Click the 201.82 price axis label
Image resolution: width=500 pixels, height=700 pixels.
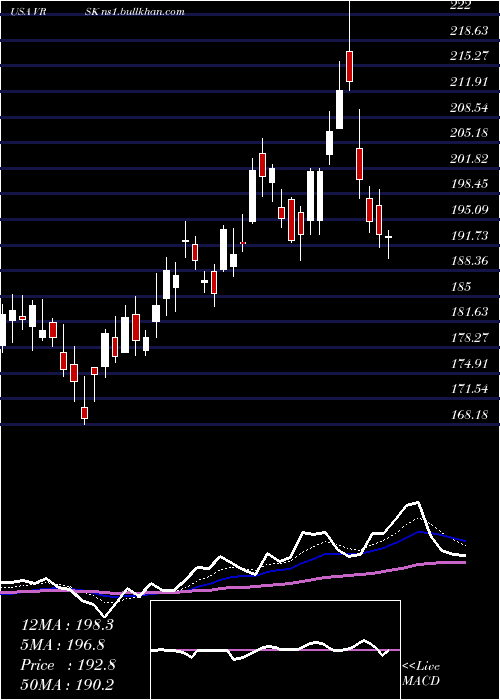468,159
